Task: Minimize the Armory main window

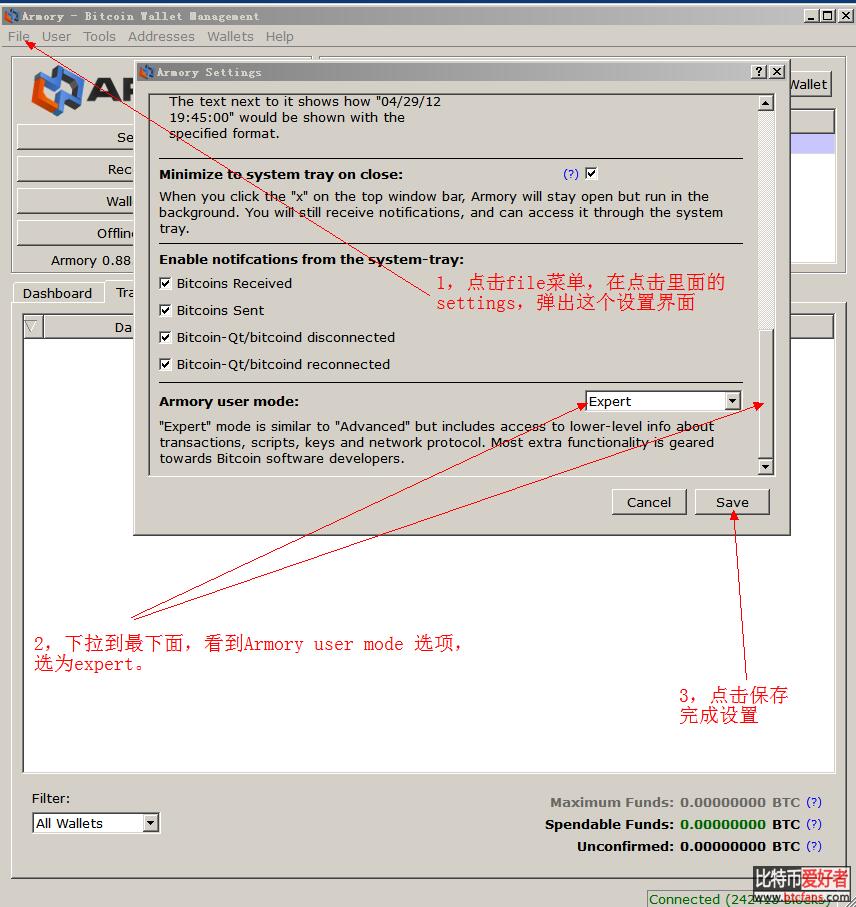Action: 812,16
